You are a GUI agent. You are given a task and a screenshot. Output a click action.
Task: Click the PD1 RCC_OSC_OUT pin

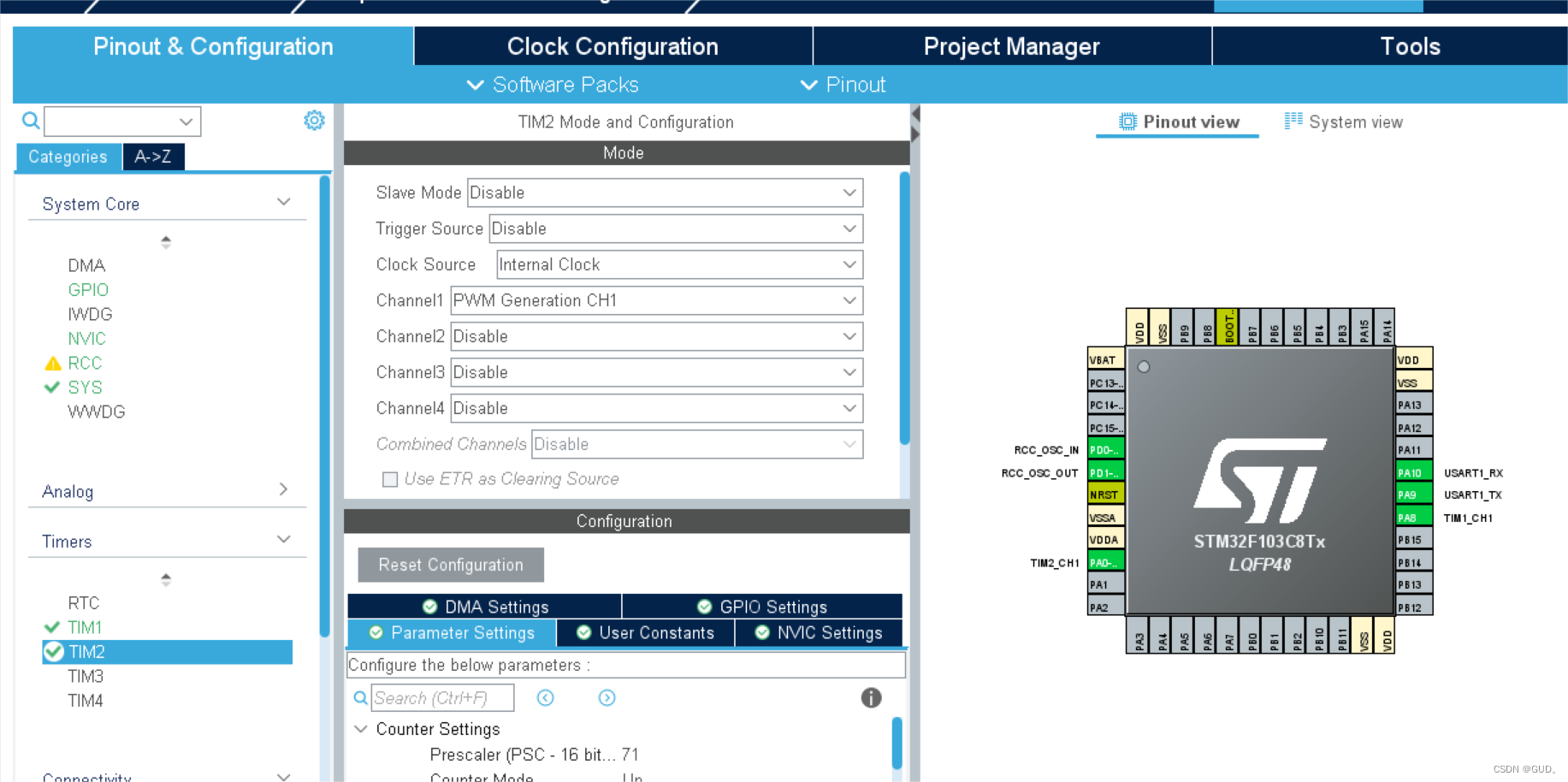pyautogui.click(x=1106, y=472)
